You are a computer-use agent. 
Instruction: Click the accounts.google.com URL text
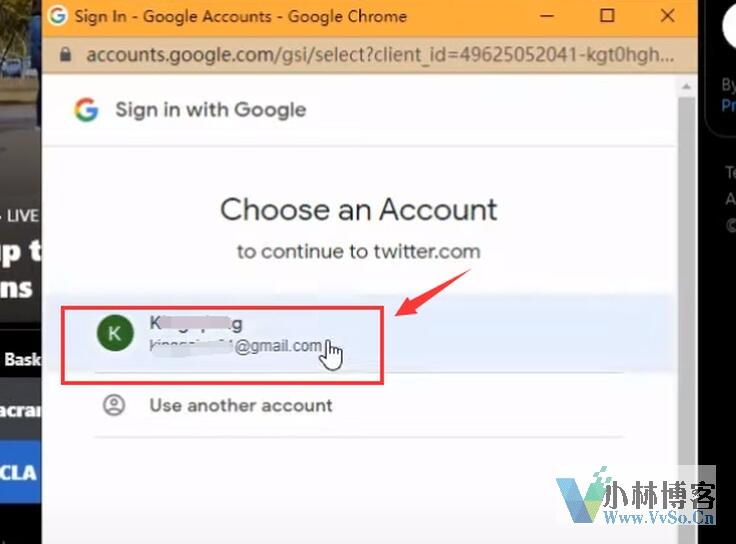pos(380,55)
